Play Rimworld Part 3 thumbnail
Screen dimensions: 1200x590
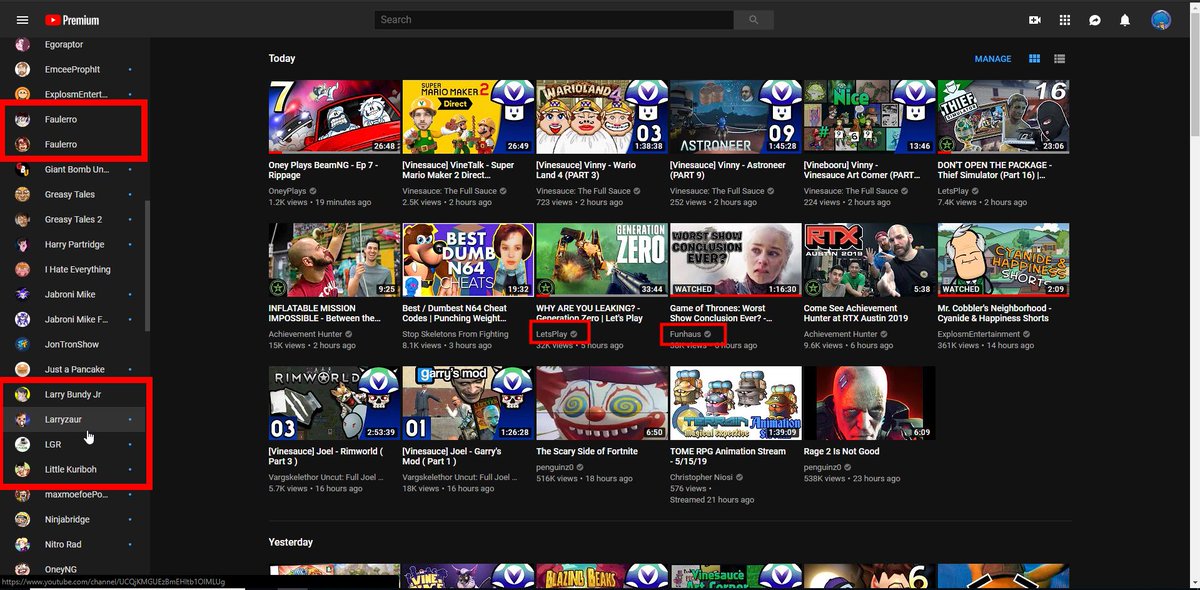point(334,403)
